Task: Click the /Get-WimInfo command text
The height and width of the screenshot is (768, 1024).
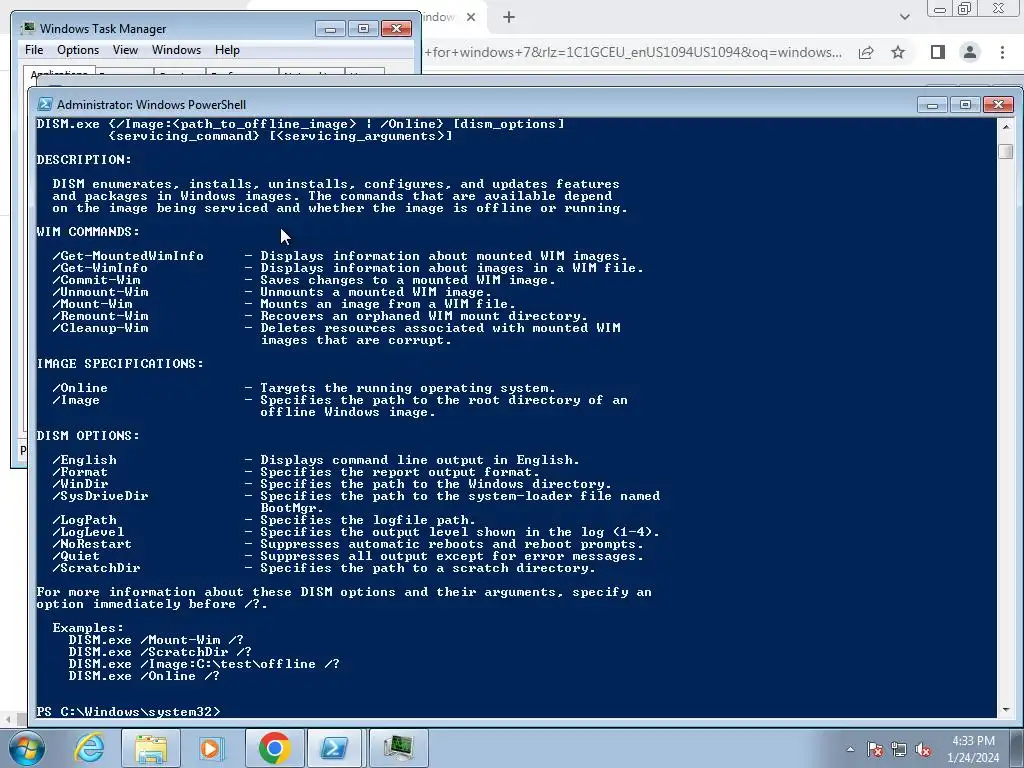Action: 100,268
